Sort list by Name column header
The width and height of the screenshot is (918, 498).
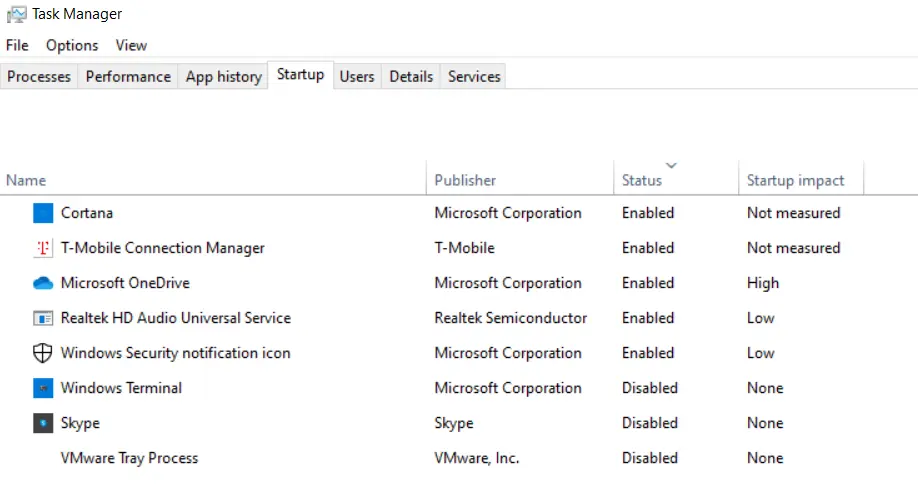26,180
